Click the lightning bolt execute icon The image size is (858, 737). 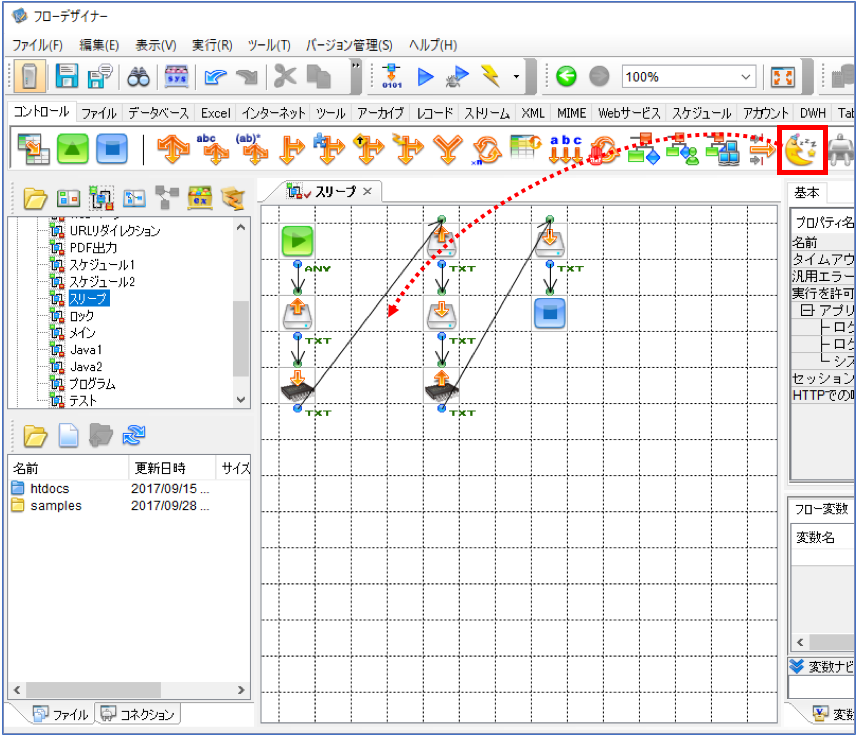tap(490, 76)
